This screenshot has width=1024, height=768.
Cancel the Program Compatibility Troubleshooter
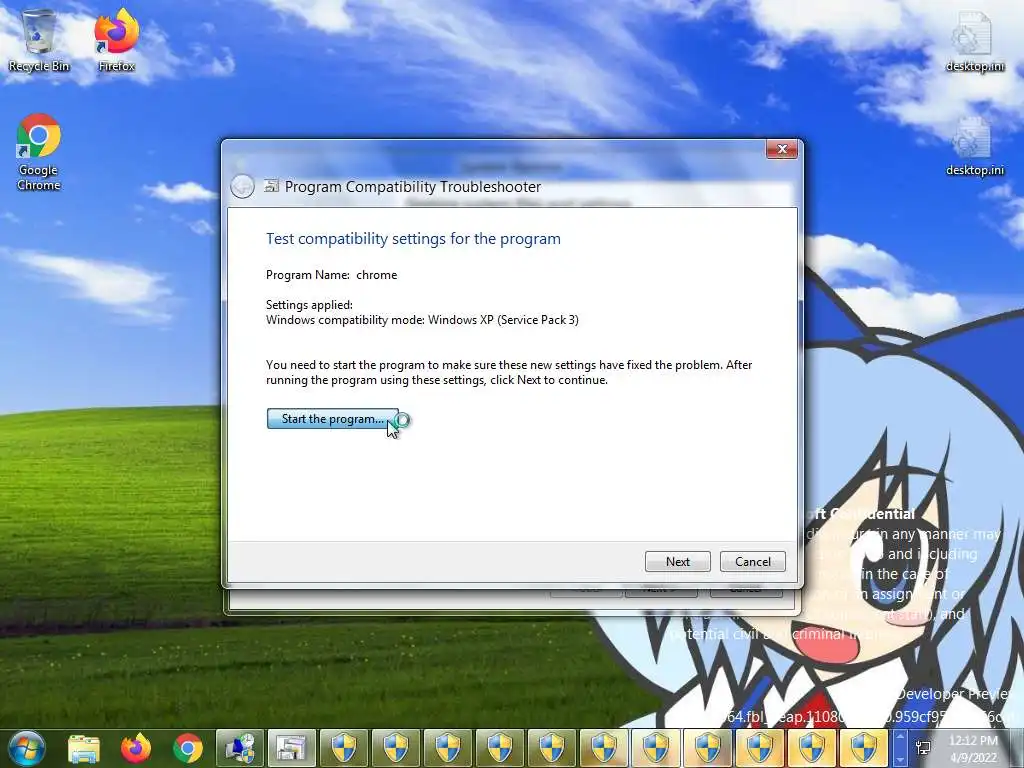pos(752,562)
